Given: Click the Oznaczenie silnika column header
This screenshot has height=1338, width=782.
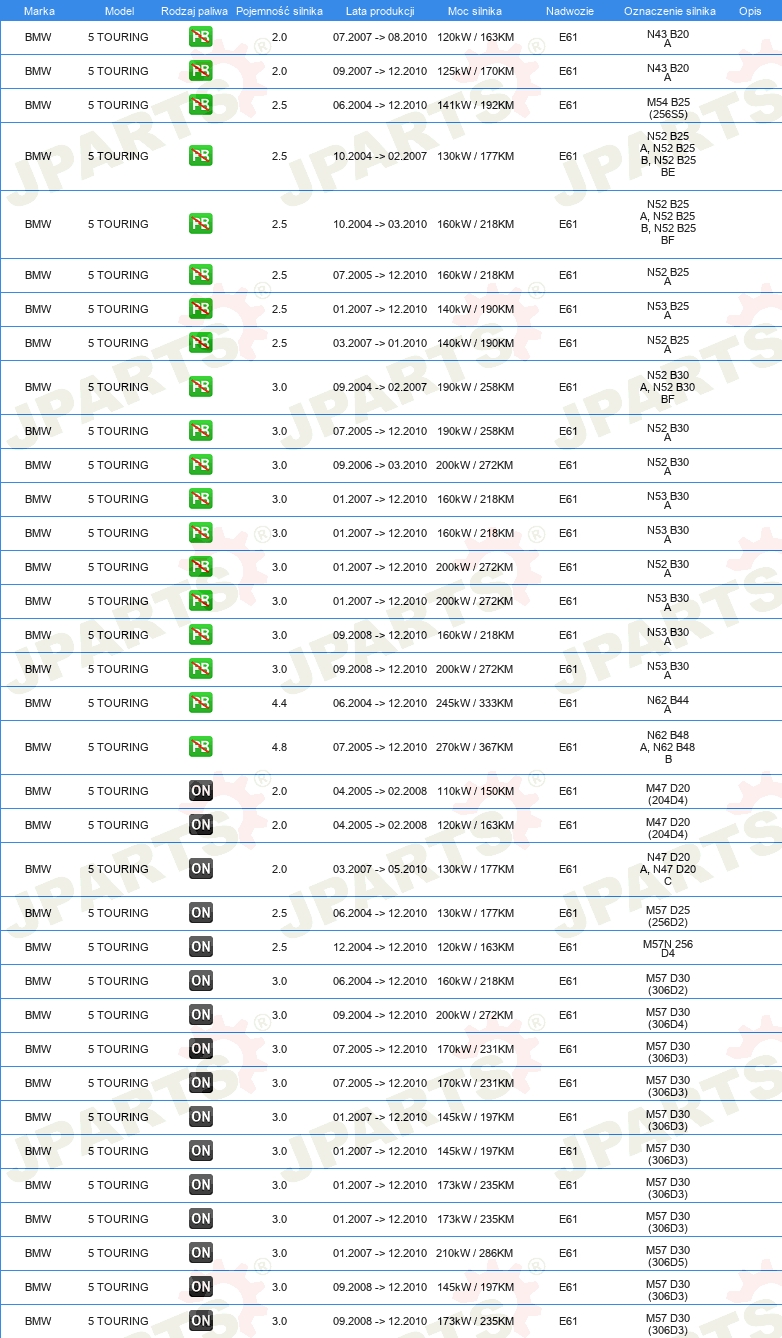Looking at the screenshot, I should tap(669, 10).
